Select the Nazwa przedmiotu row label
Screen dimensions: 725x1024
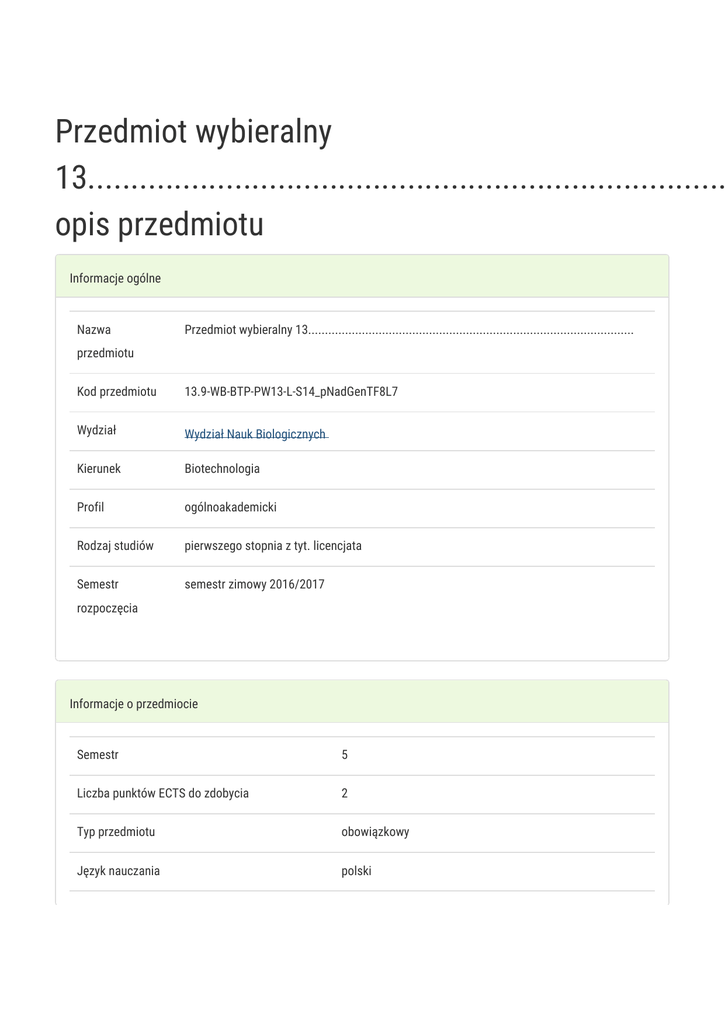105,341
